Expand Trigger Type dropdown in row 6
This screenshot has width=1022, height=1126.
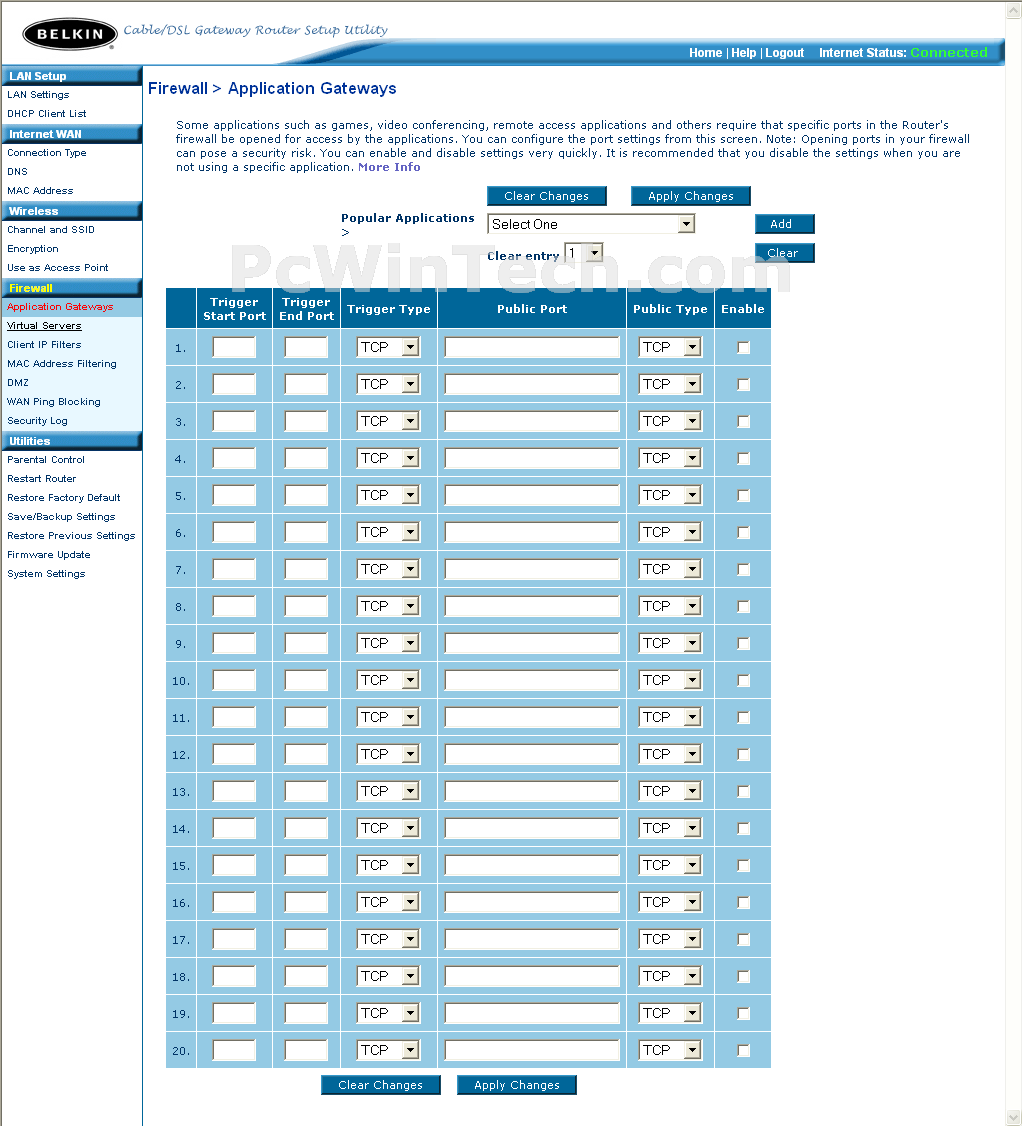click(x=388, y=532)
